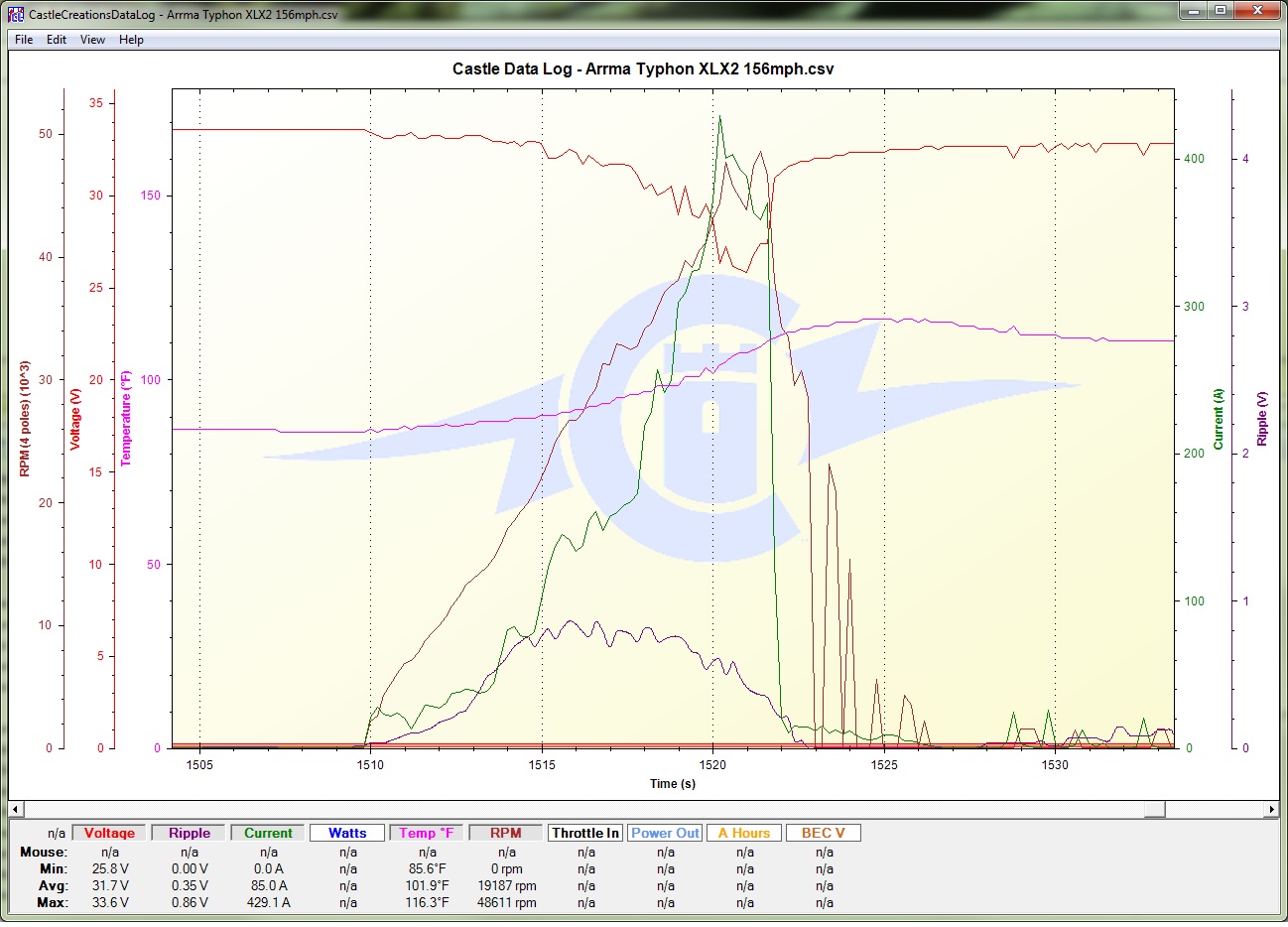The width and height of the screenshot is (1288, 927).
Task: Toggle the Current data series
Action: pyautogui.click(x=268, y=834)
